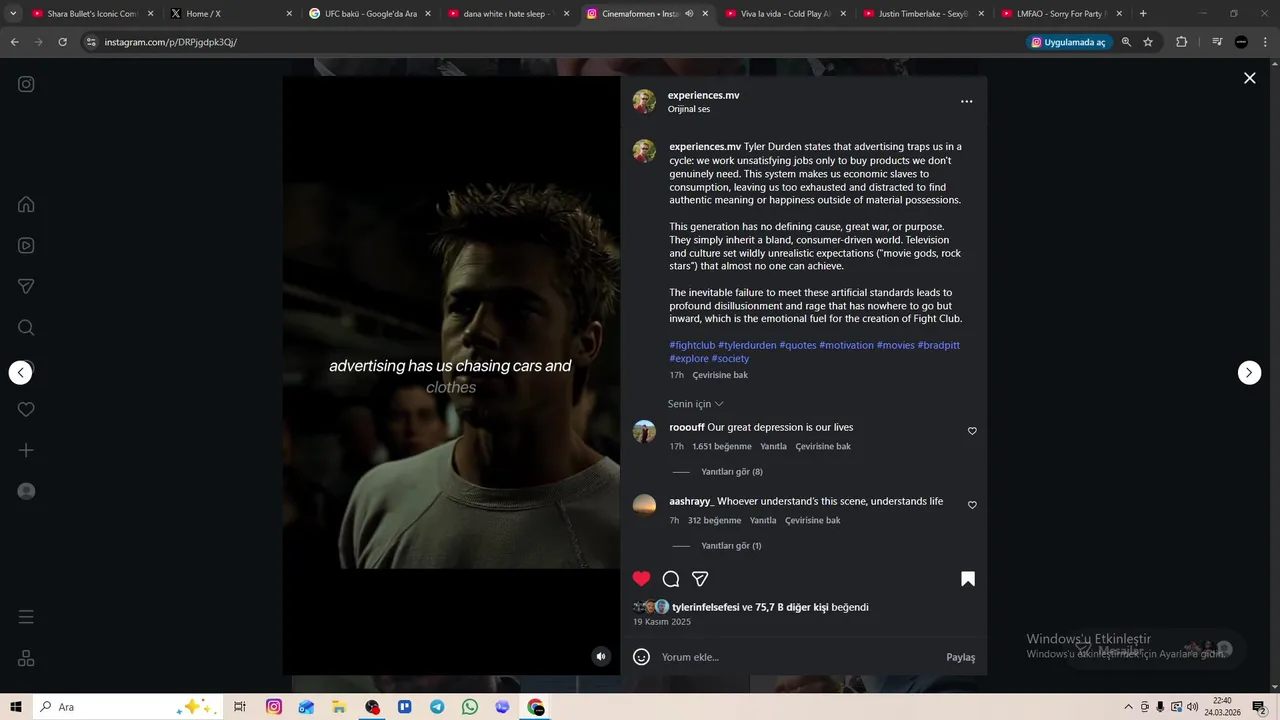The height and width of the screenshot is (720, 1280).
Task: Open the tylerinfelsefesi profile link
Action: point(705,607)
